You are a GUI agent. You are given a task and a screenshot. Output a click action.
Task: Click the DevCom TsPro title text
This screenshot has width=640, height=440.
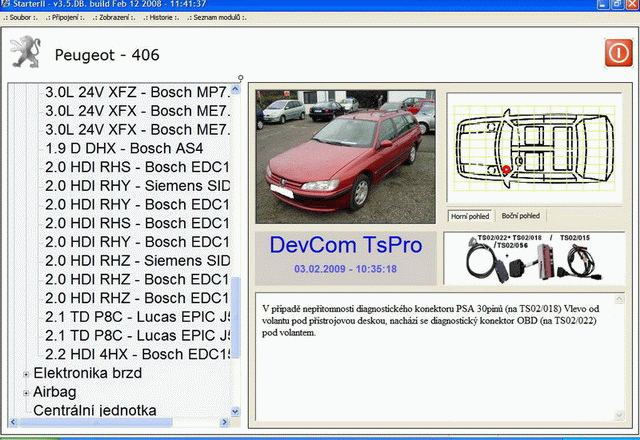tap(346, 245)
